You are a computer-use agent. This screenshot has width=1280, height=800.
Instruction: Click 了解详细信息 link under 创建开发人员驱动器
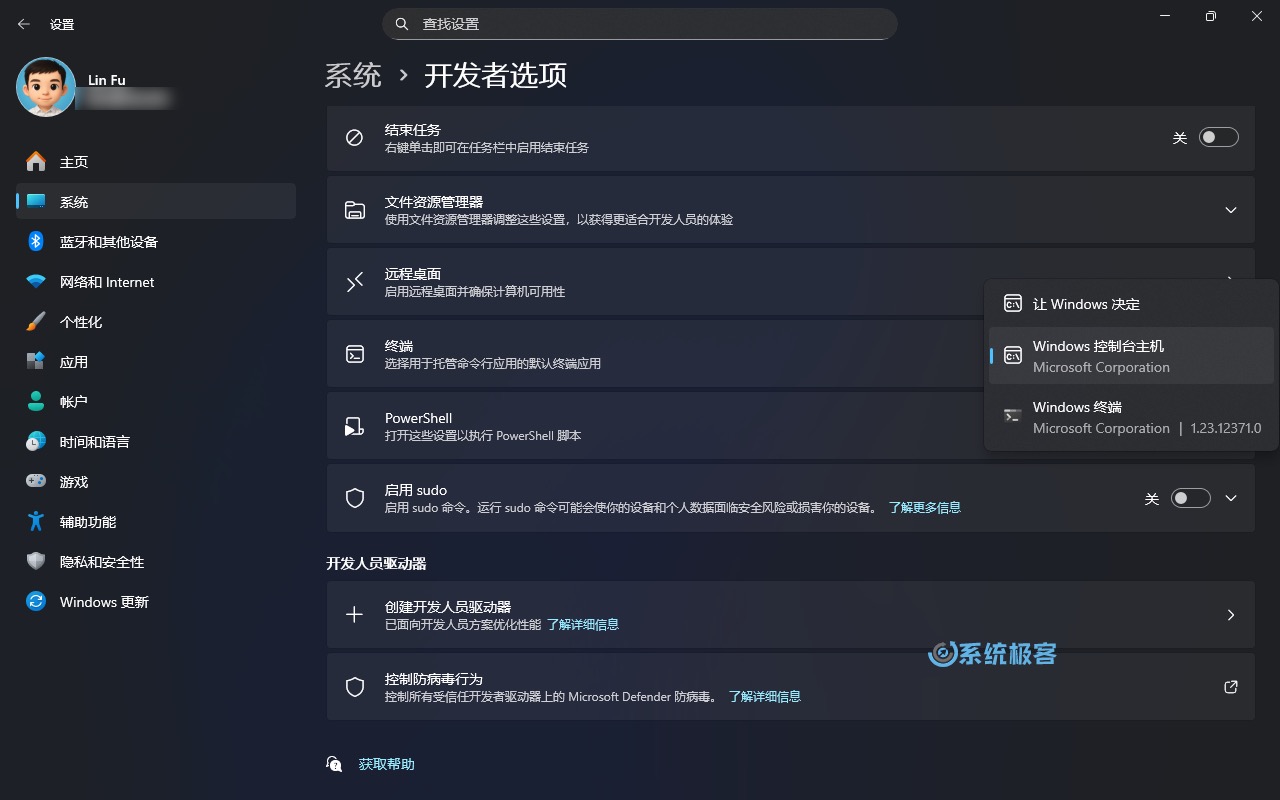coord(583,625)
